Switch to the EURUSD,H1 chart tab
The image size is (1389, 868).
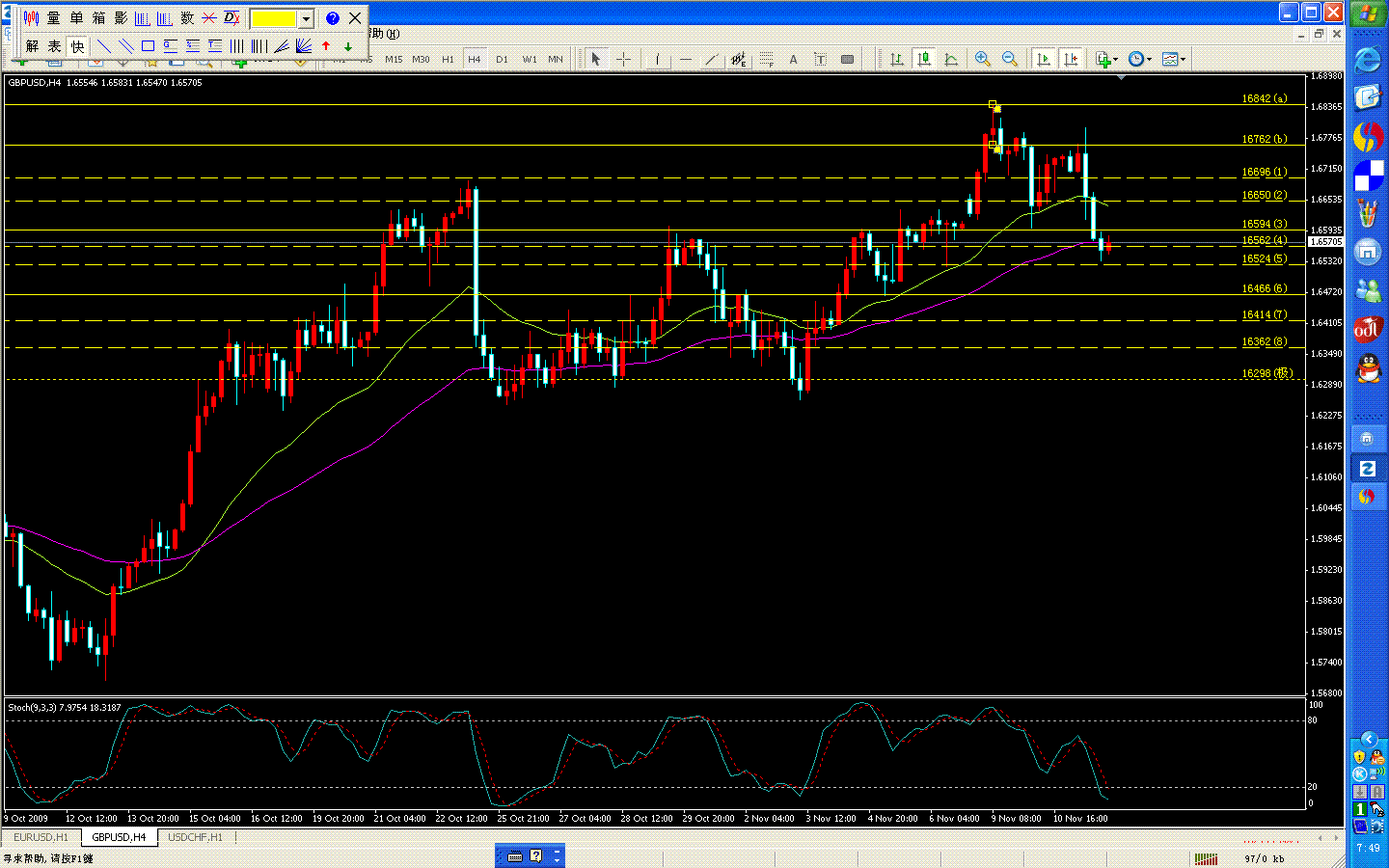click(x=41, y=837)
